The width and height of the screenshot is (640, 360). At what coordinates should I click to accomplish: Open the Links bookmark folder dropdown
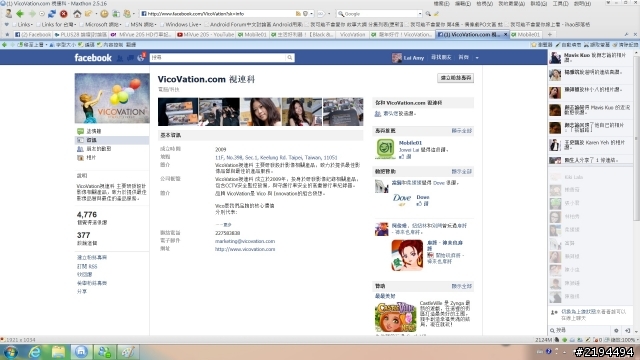24,24
